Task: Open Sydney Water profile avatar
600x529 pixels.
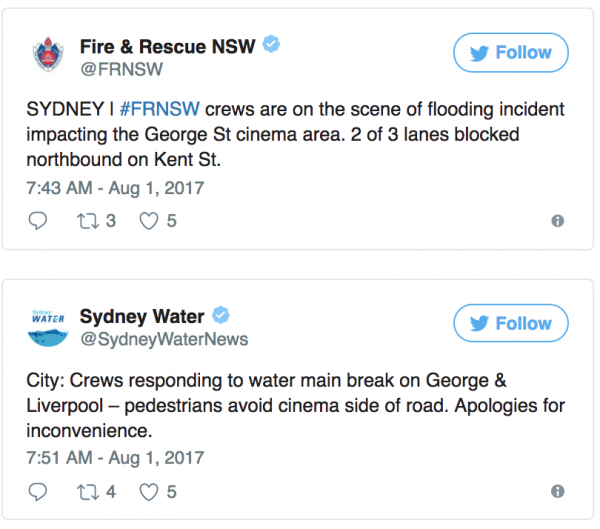Action: click(47, 327)
